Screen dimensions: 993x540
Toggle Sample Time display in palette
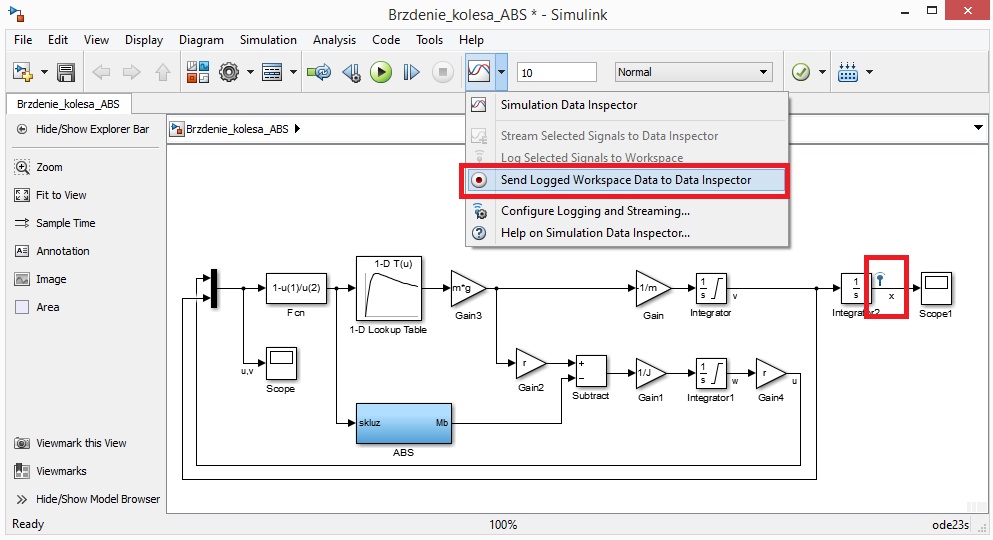(55, 223)
